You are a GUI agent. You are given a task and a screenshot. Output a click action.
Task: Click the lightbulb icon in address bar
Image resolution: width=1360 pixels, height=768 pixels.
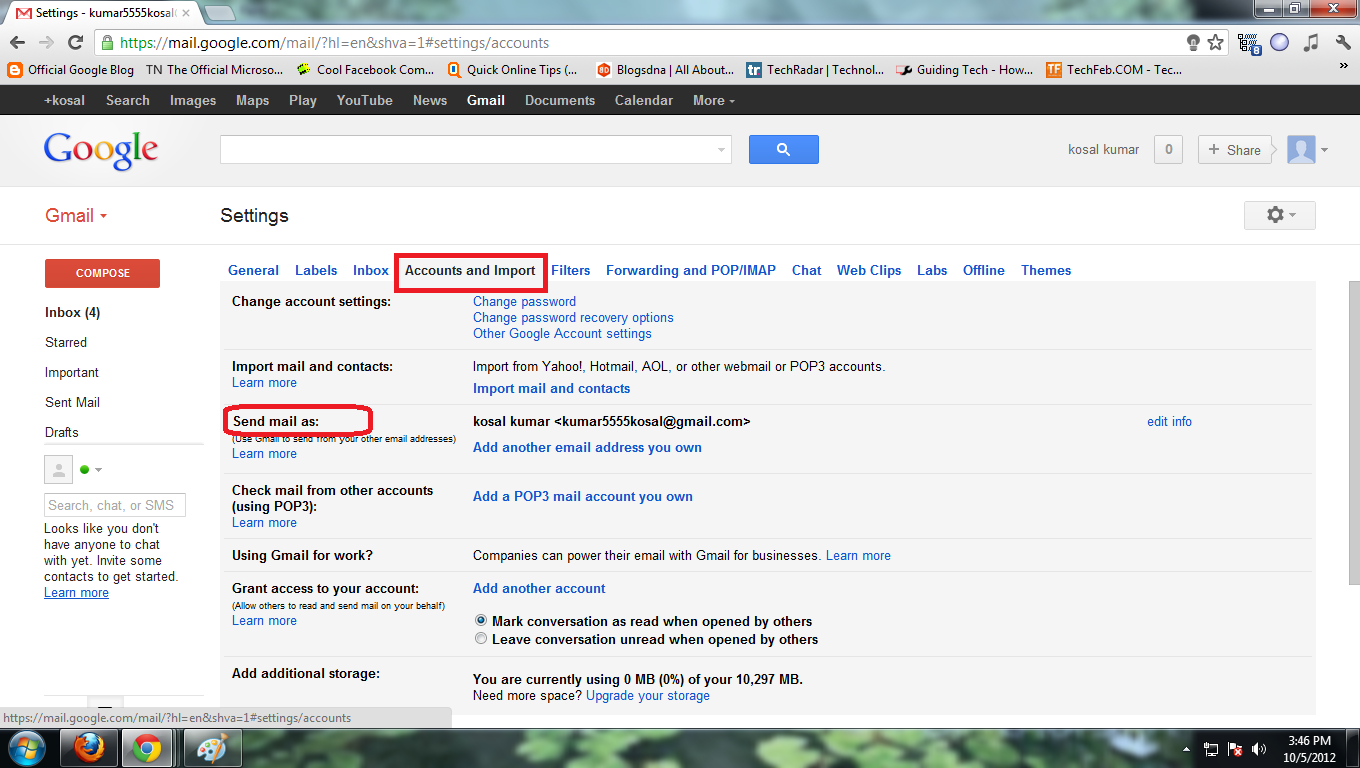pyautogui.click(x=1193, y=43)
